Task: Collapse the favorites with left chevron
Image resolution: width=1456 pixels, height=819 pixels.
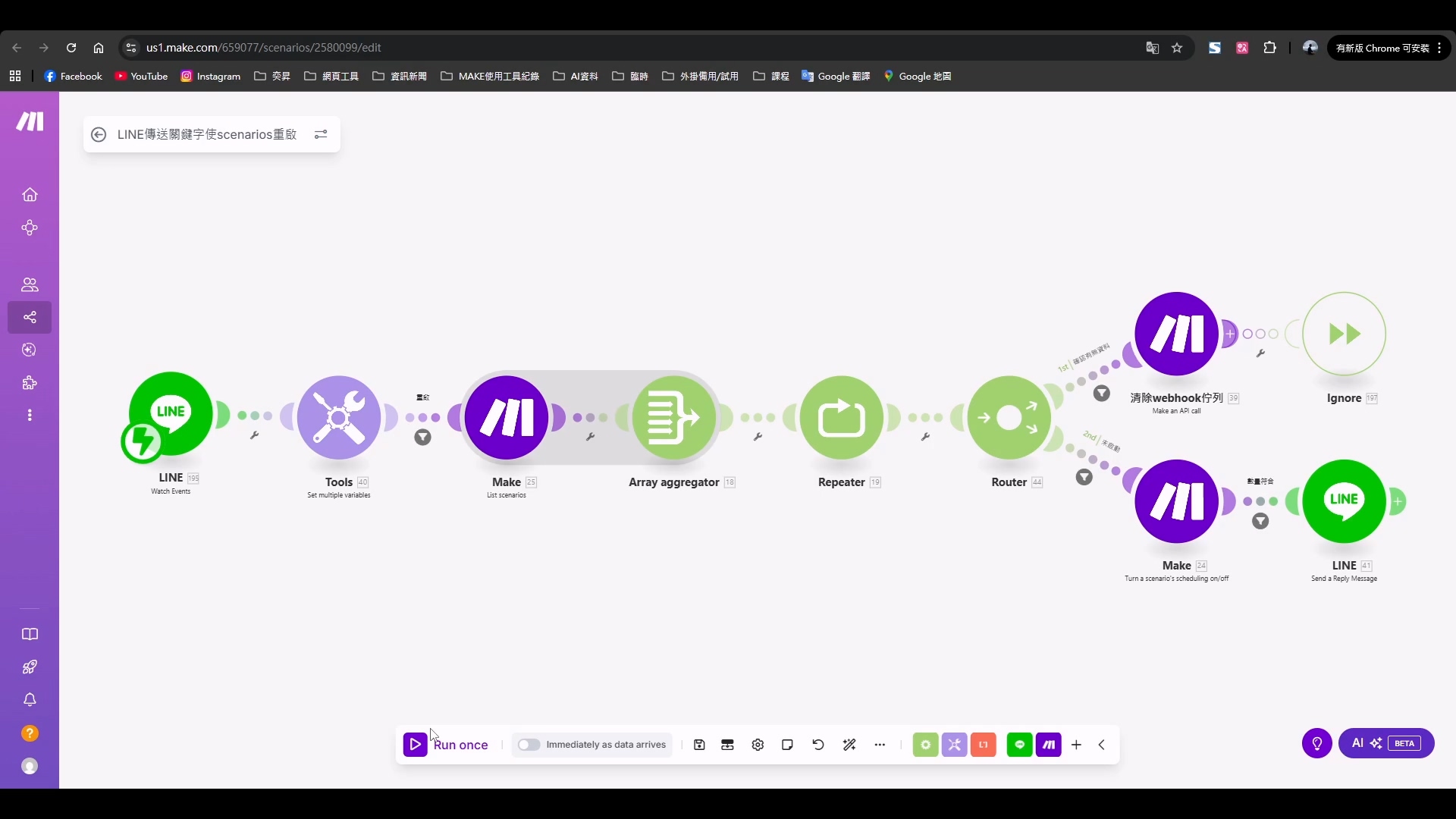Action: 1102,745
